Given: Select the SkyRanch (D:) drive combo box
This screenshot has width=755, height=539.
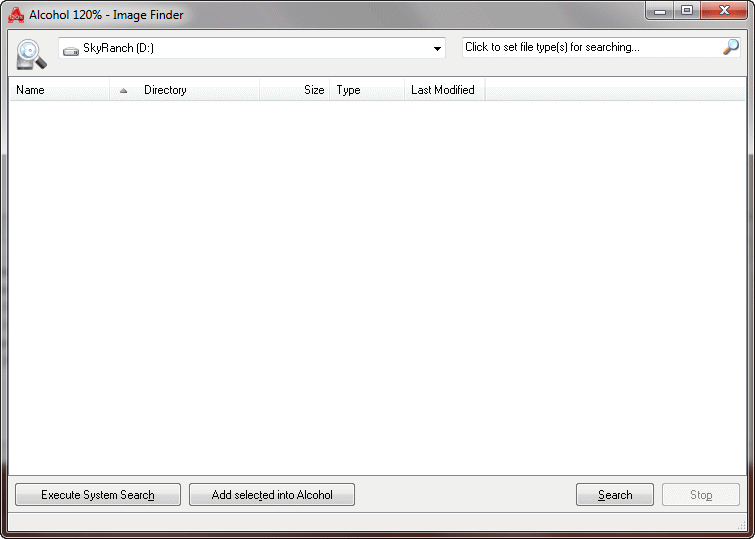Looking at the screenshot, I should [x=252, y=48].
